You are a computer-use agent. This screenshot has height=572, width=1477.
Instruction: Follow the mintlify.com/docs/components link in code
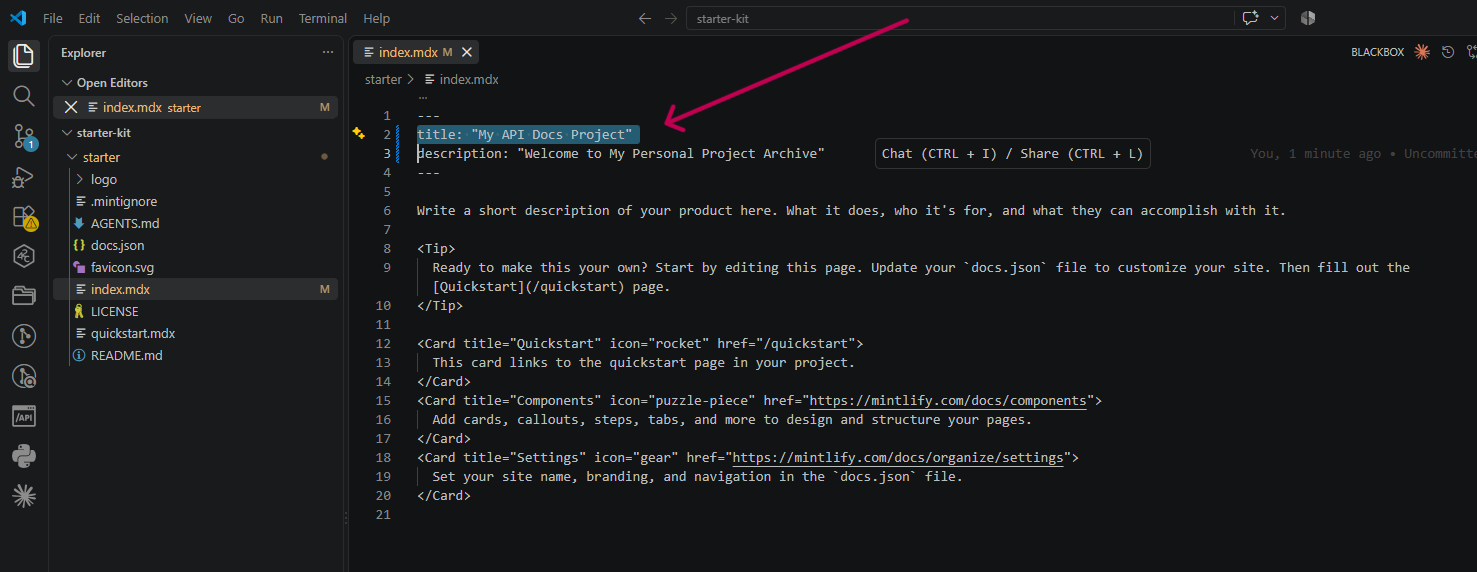click(948, 400)
